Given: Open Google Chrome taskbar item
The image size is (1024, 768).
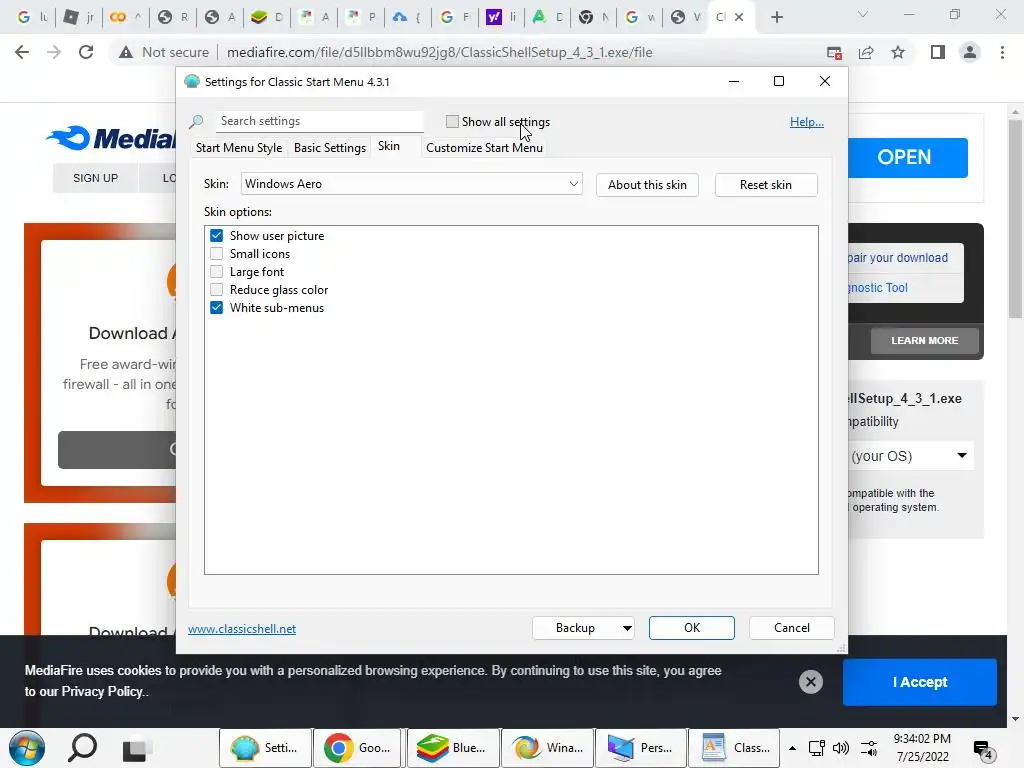Looking at the screenshot, I should point(359,748).
